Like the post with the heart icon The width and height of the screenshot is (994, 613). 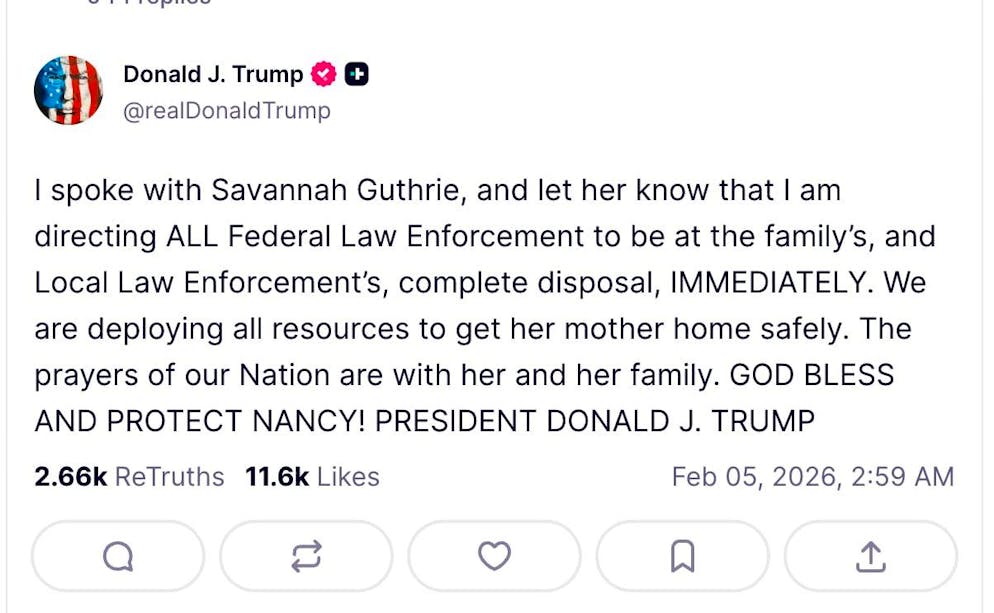494,556
